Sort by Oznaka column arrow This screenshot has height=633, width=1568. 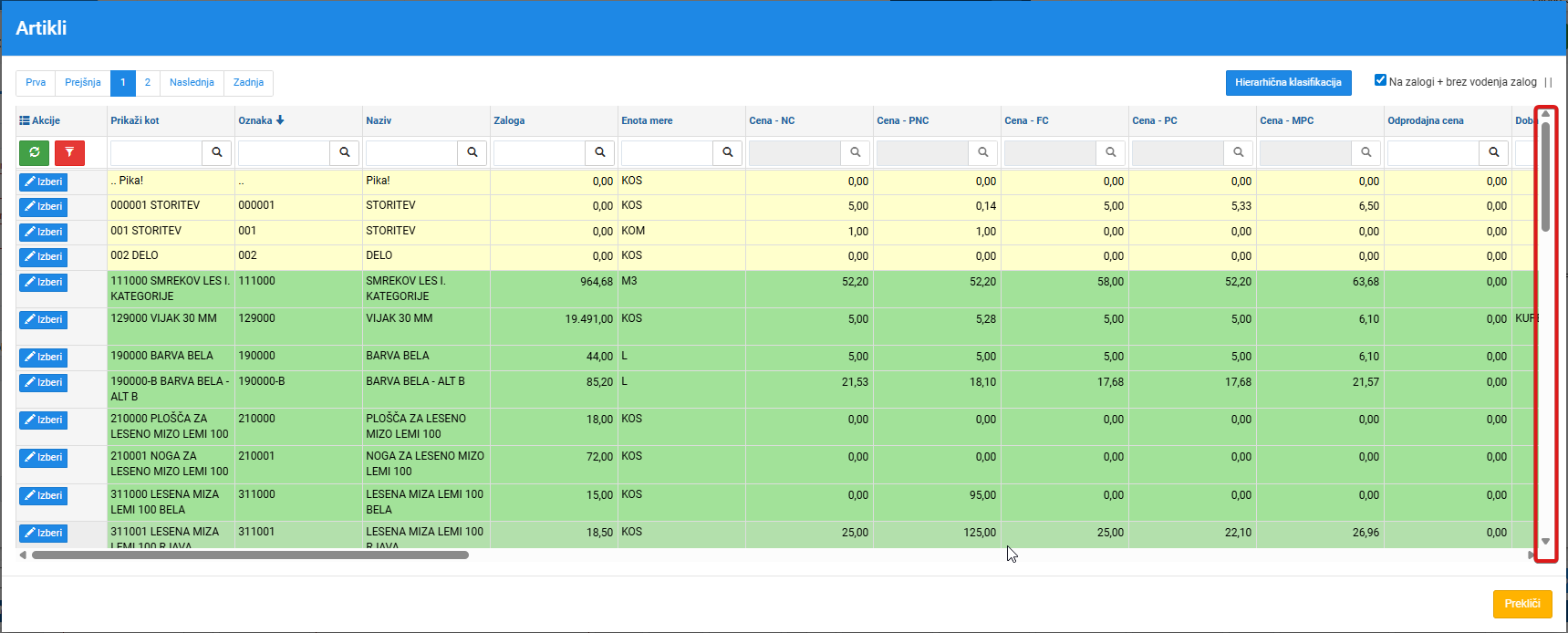point(280,119)
